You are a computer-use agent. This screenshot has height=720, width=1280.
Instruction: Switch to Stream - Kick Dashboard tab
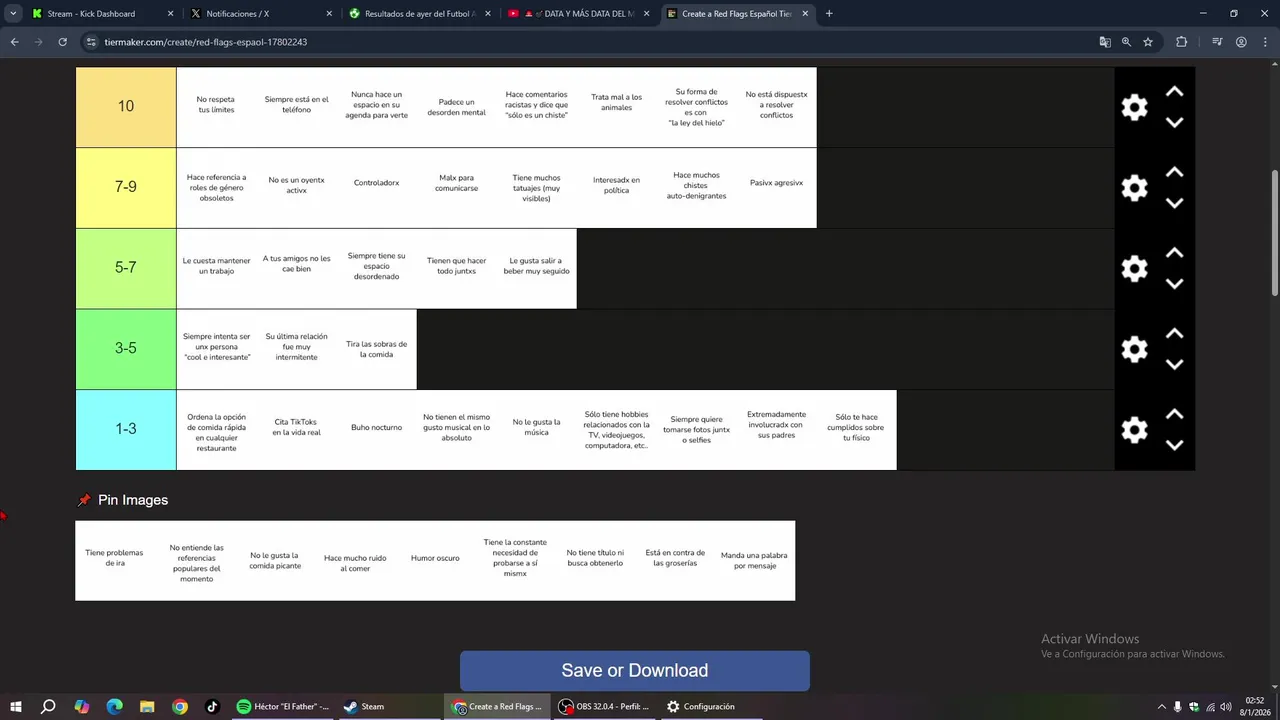point(103,14)
